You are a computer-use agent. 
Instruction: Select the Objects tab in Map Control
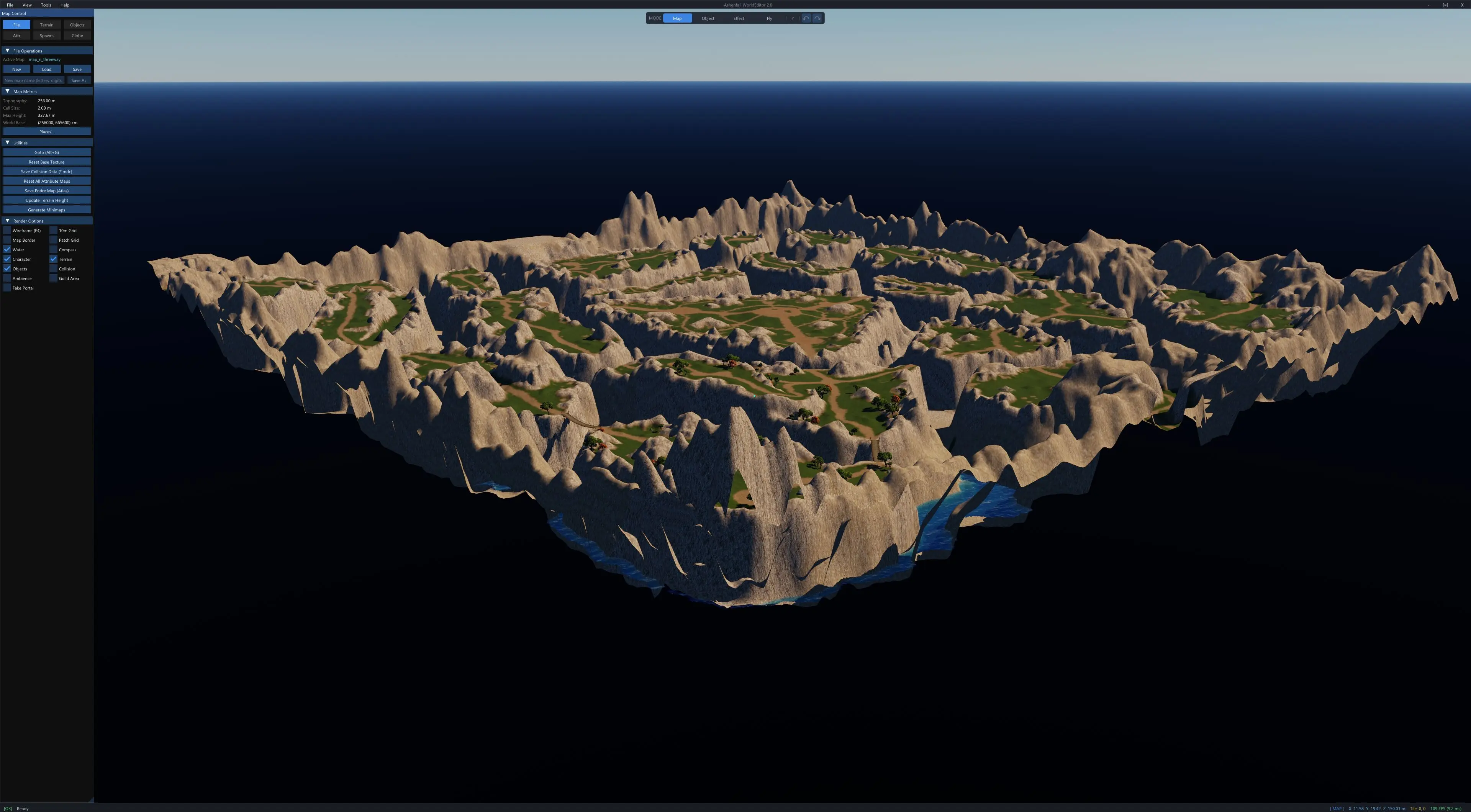coord(77,25)
